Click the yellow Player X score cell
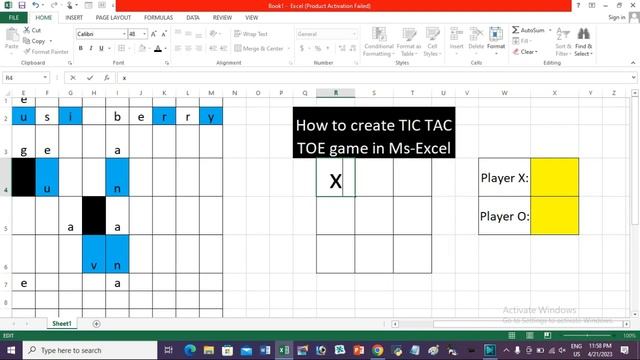 tap(554, 178)
